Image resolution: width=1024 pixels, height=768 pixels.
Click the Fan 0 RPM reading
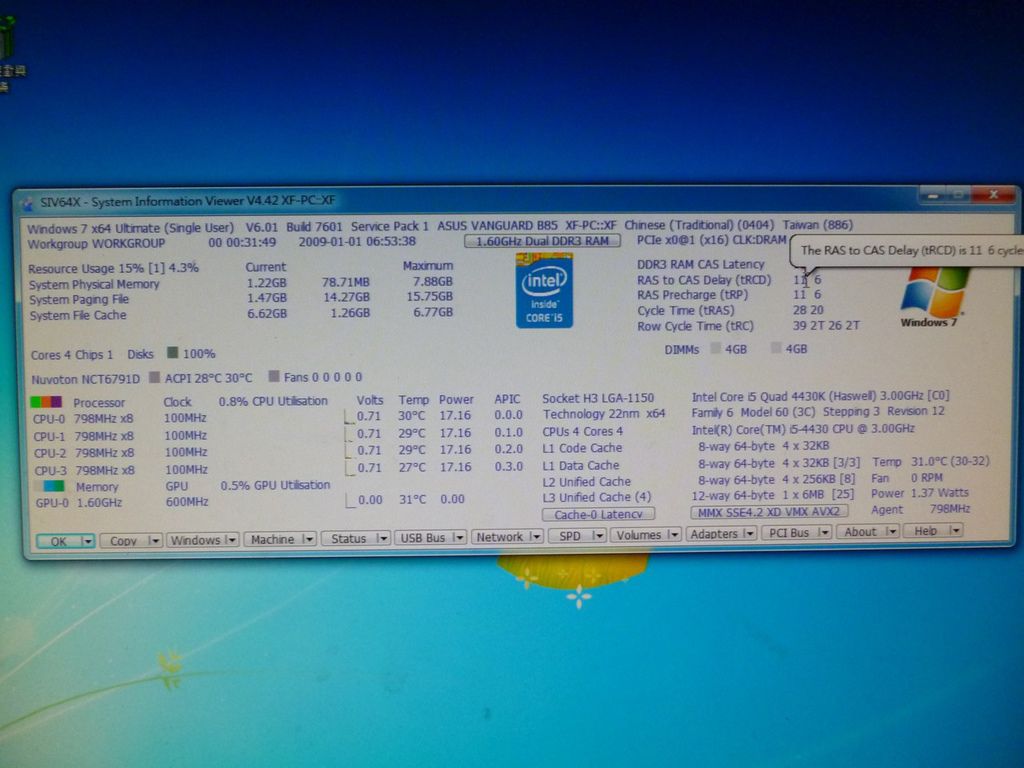click(x=906, y=478)
